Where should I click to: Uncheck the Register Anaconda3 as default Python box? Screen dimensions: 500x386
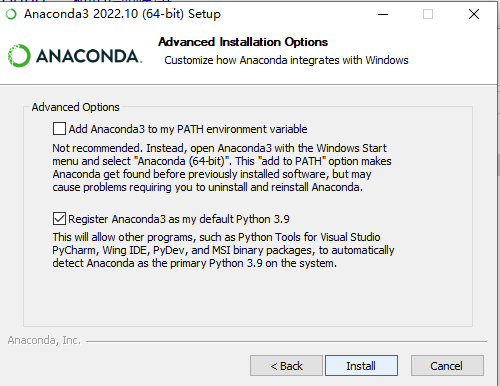point(59,219)
